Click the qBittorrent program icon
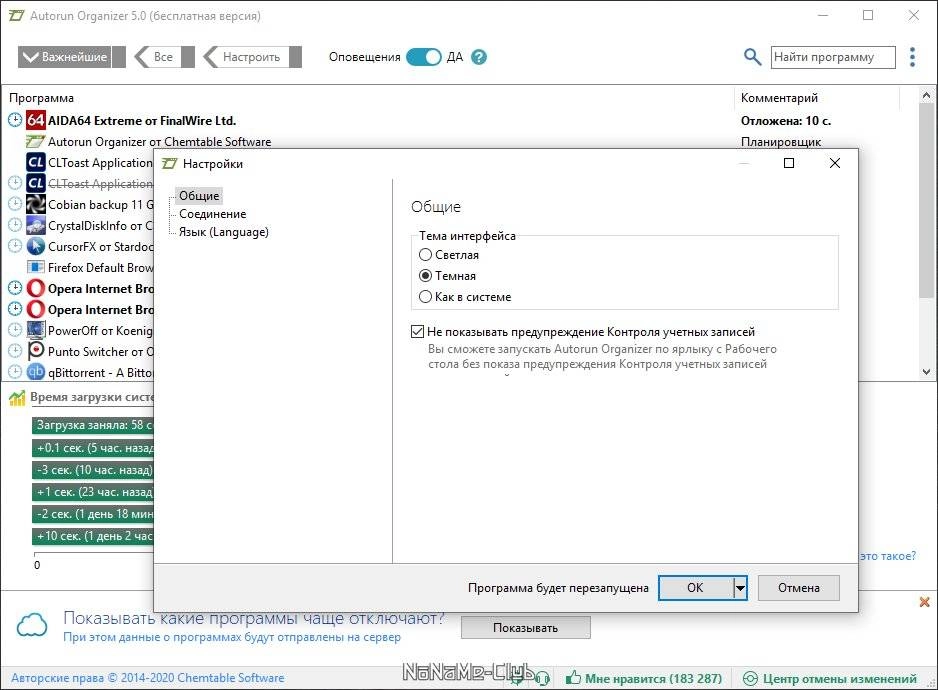The image size is (938, 690). point(35,372)
